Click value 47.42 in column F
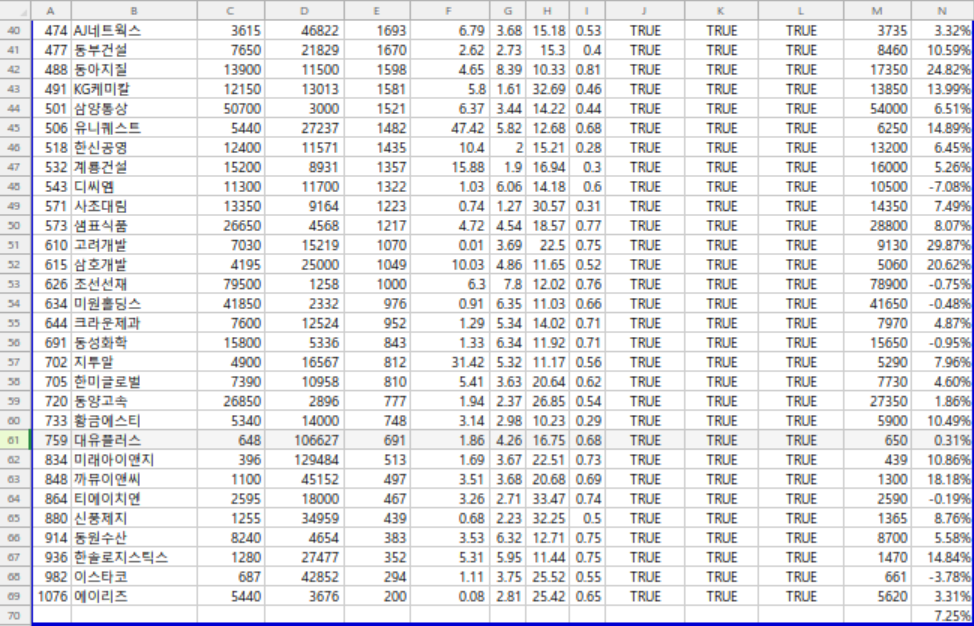Screen dimensions: 974x626 click(450, 128)
